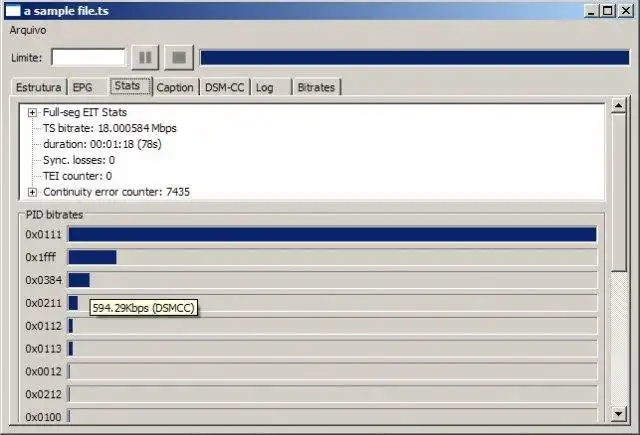Close the a sample file.ts window

tap(626, 11)
